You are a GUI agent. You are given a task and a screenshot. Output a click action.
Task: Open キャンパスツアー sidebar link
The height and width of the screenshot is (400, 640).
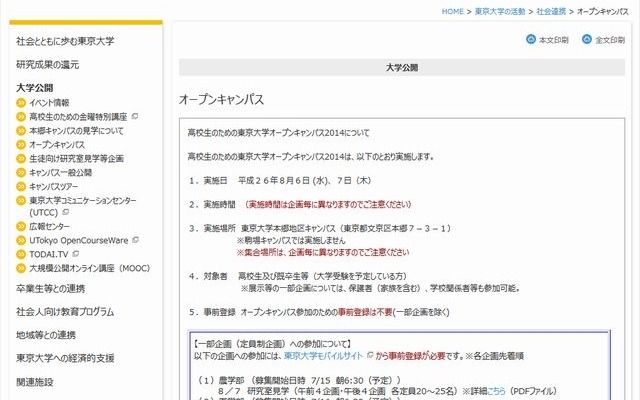tap(53, 187)
